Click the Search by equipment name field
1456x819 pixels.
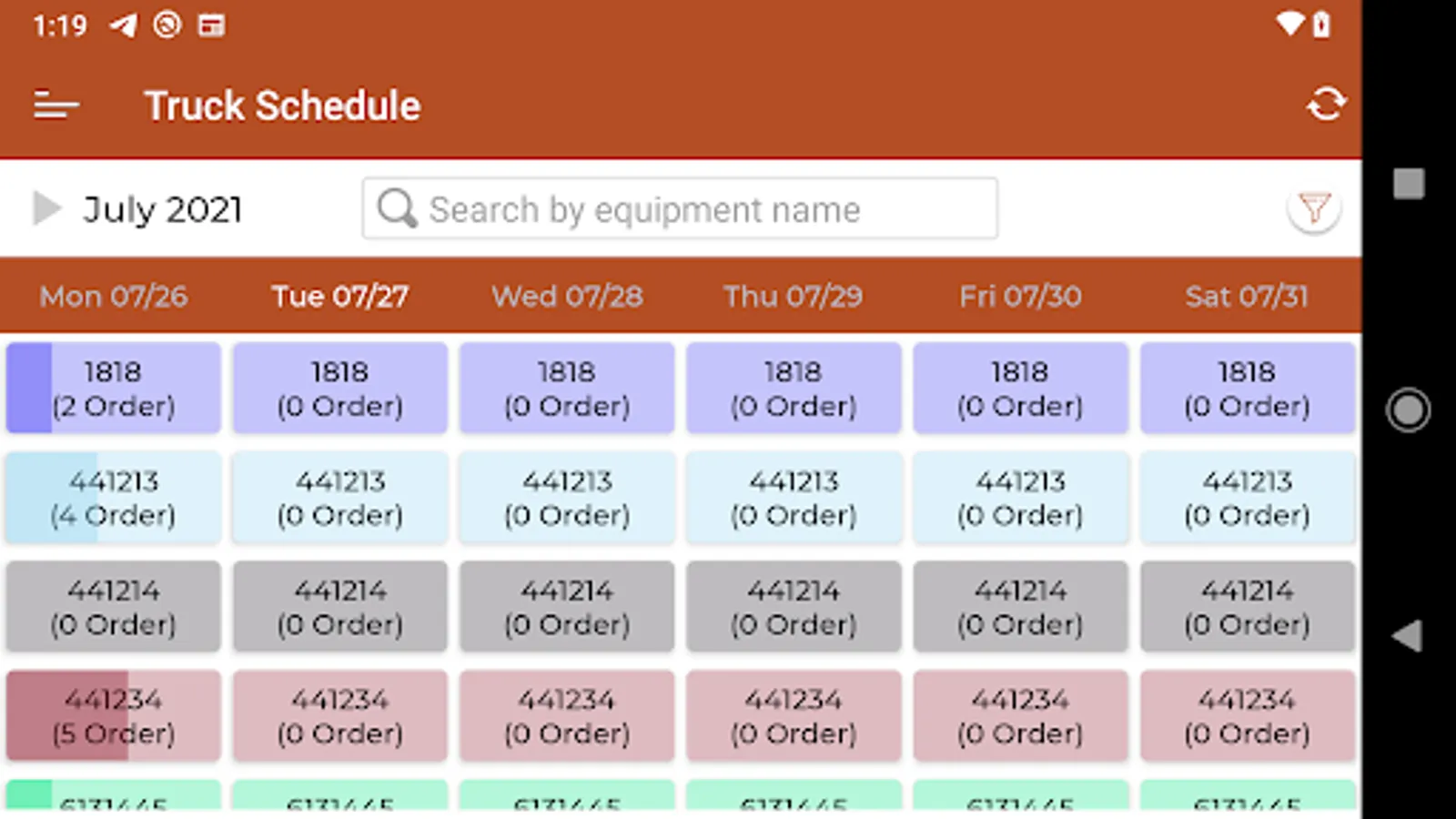[680, 208]
